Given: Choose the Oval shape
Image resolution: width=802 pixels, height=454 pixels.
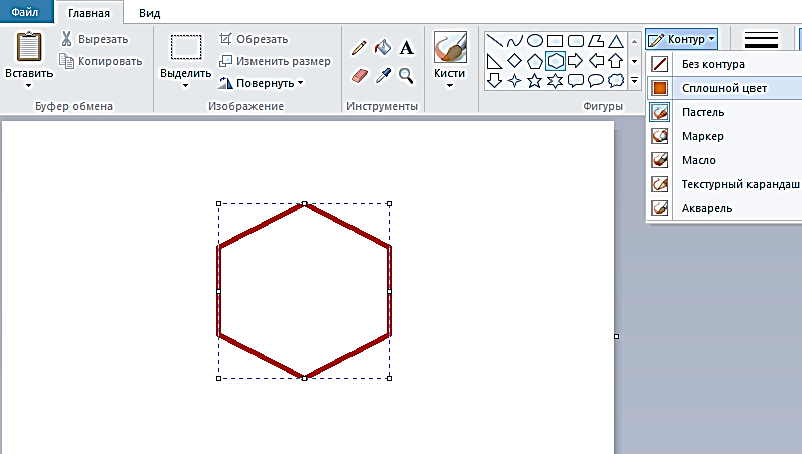Looking at the screenshot, I should pos(534,41).
